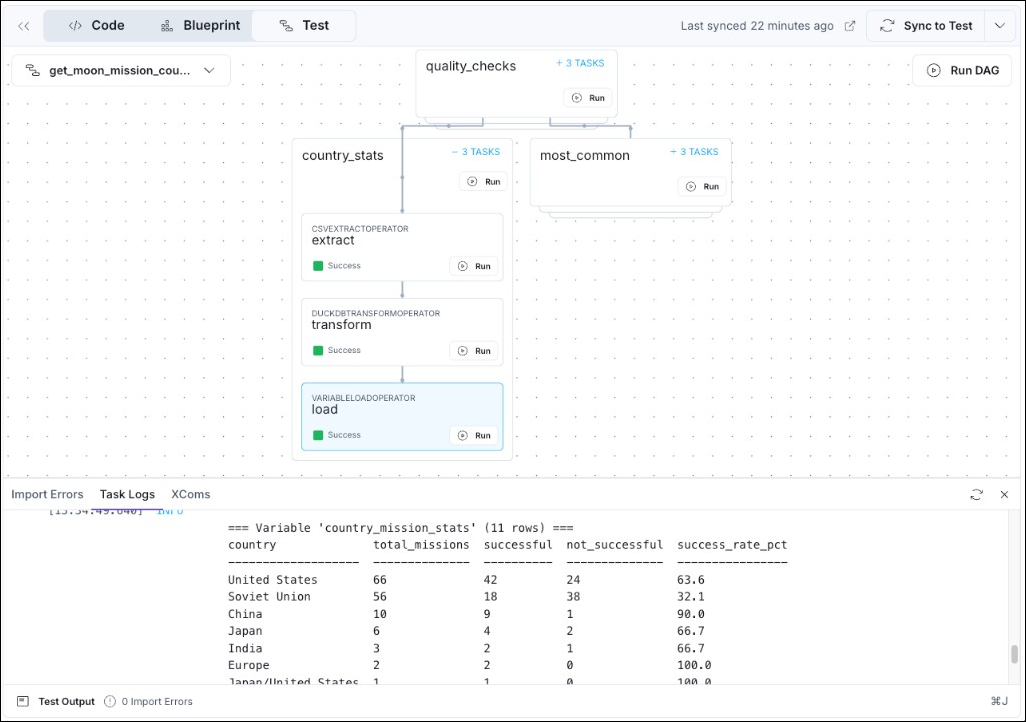The height and width of the screenshot is (722, 1026).
Task: Open the XComs tab
Action: click(190, 494)
